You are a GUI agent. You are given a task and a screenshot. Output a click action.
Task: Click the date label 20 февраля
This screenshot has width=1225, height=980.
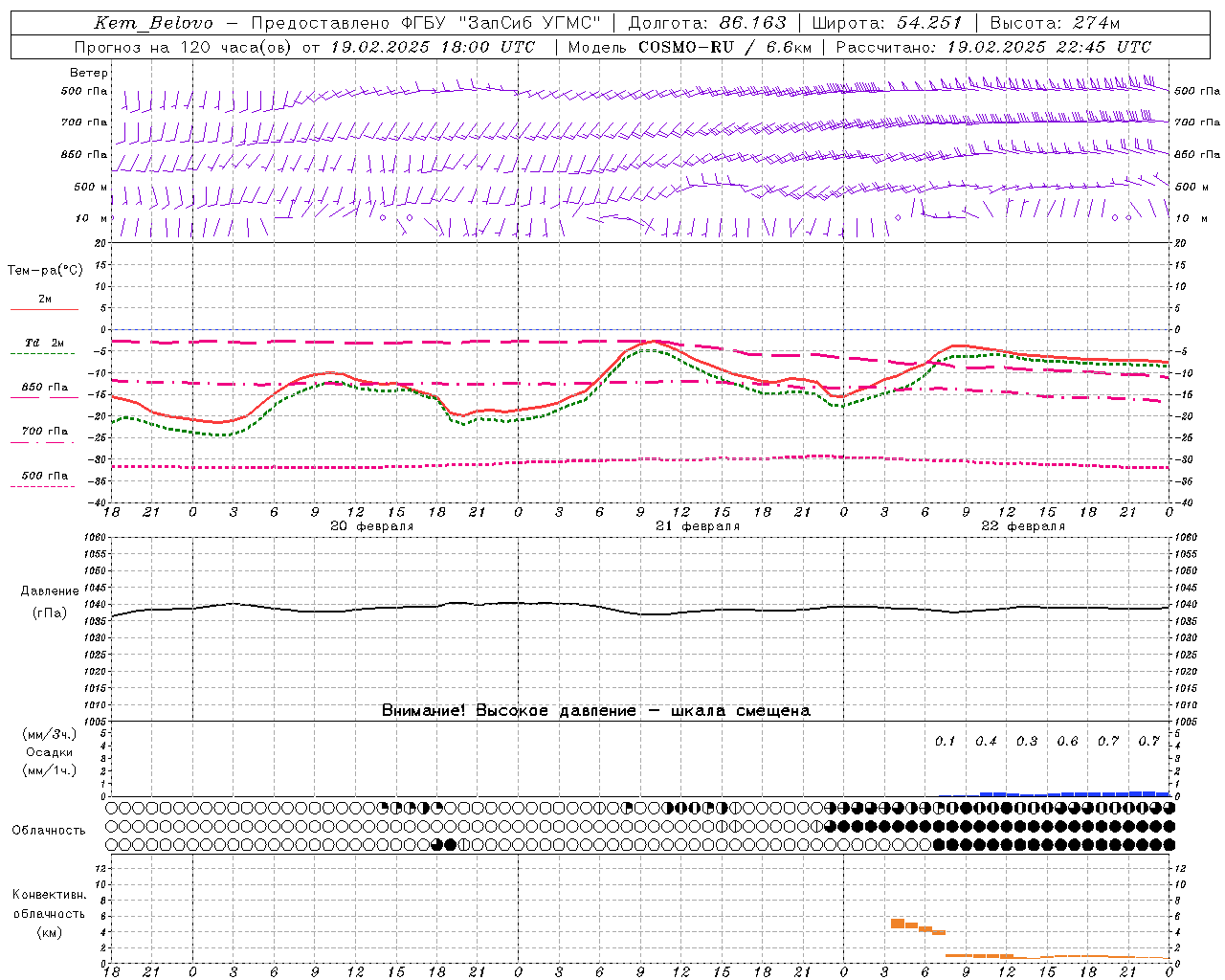point(372,526)
